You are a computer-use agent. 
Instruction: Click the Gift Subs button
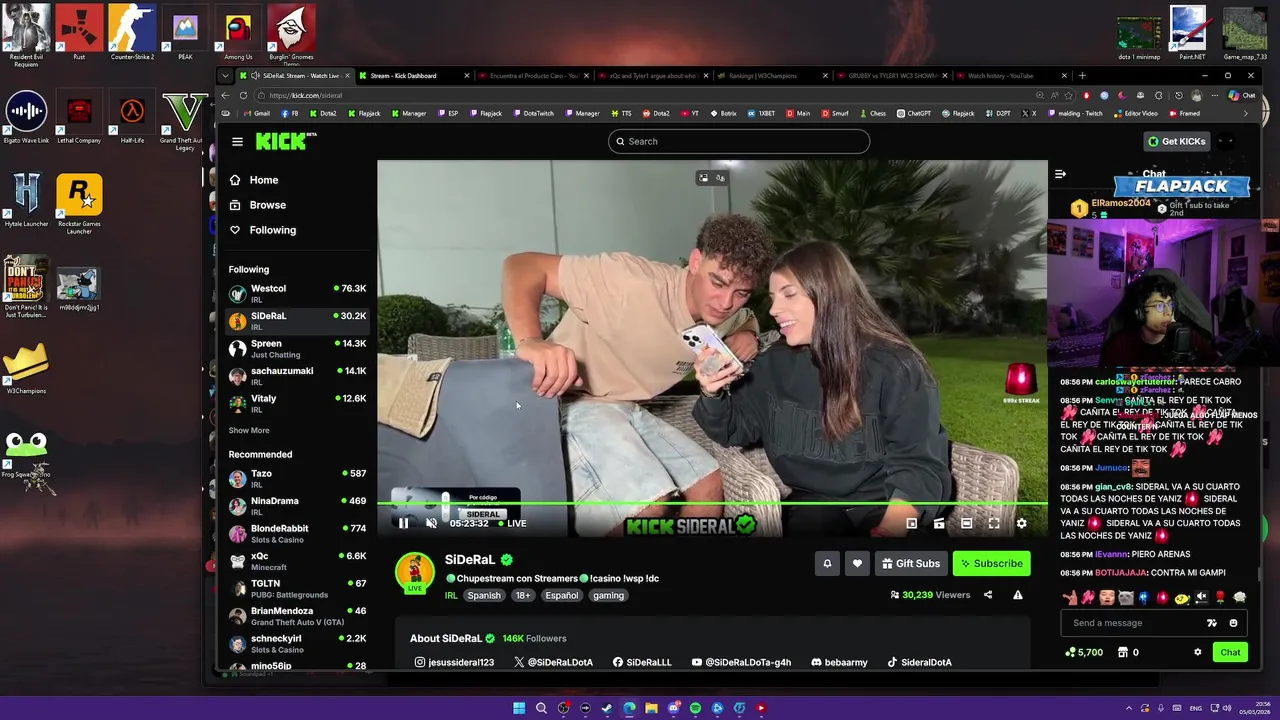tap(912, 563)
